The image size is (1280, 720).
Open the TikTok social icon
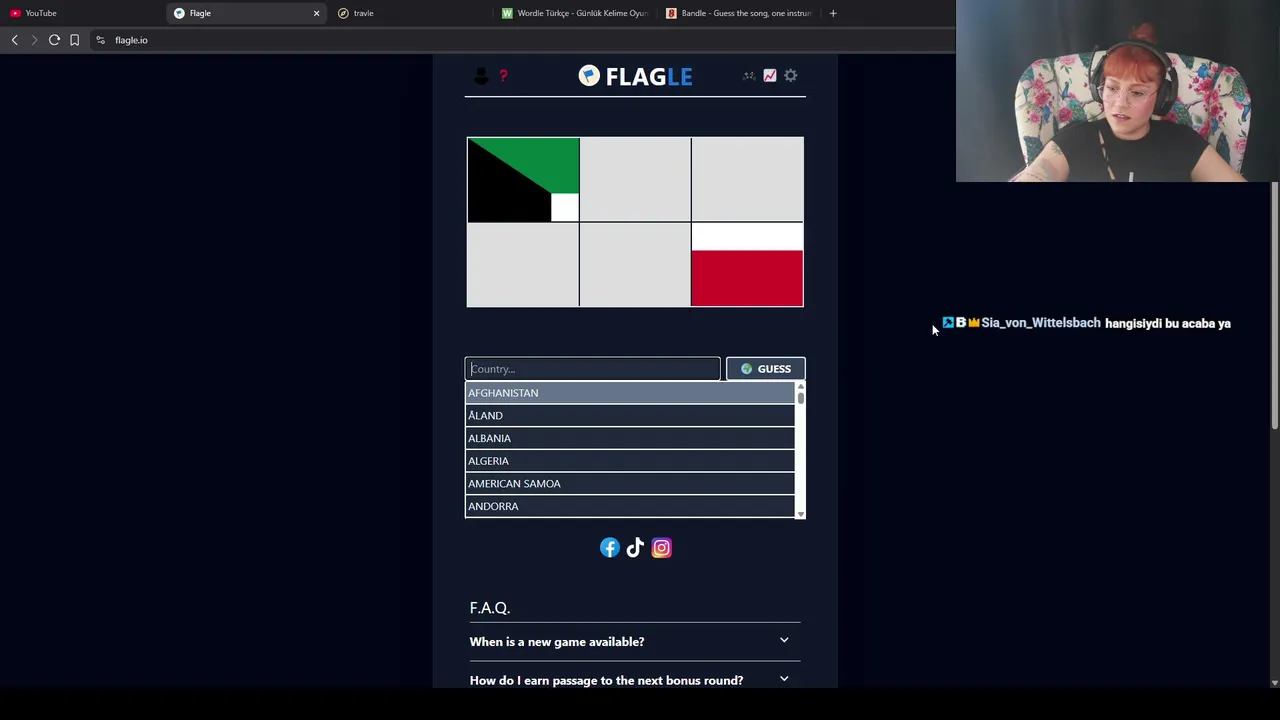coord(635,548)
